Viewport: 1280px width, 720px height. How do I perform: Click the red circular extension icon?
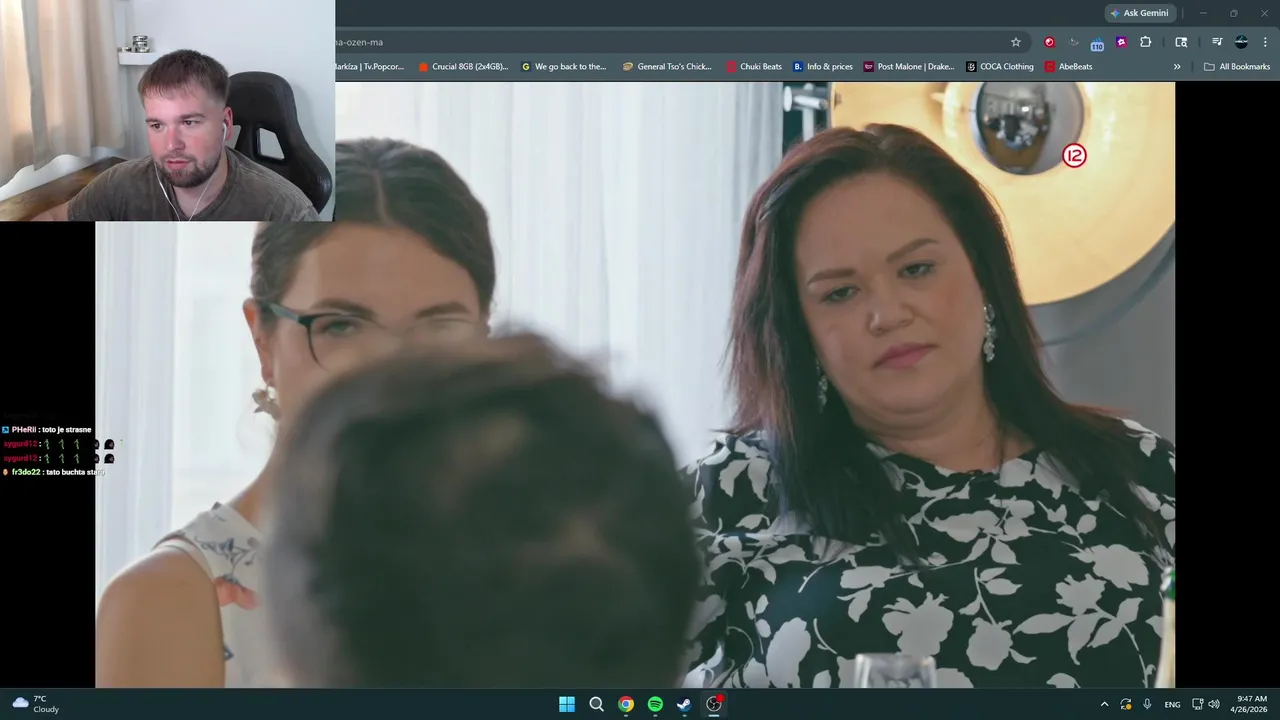pyautogui.click(x=1049, y=42)
